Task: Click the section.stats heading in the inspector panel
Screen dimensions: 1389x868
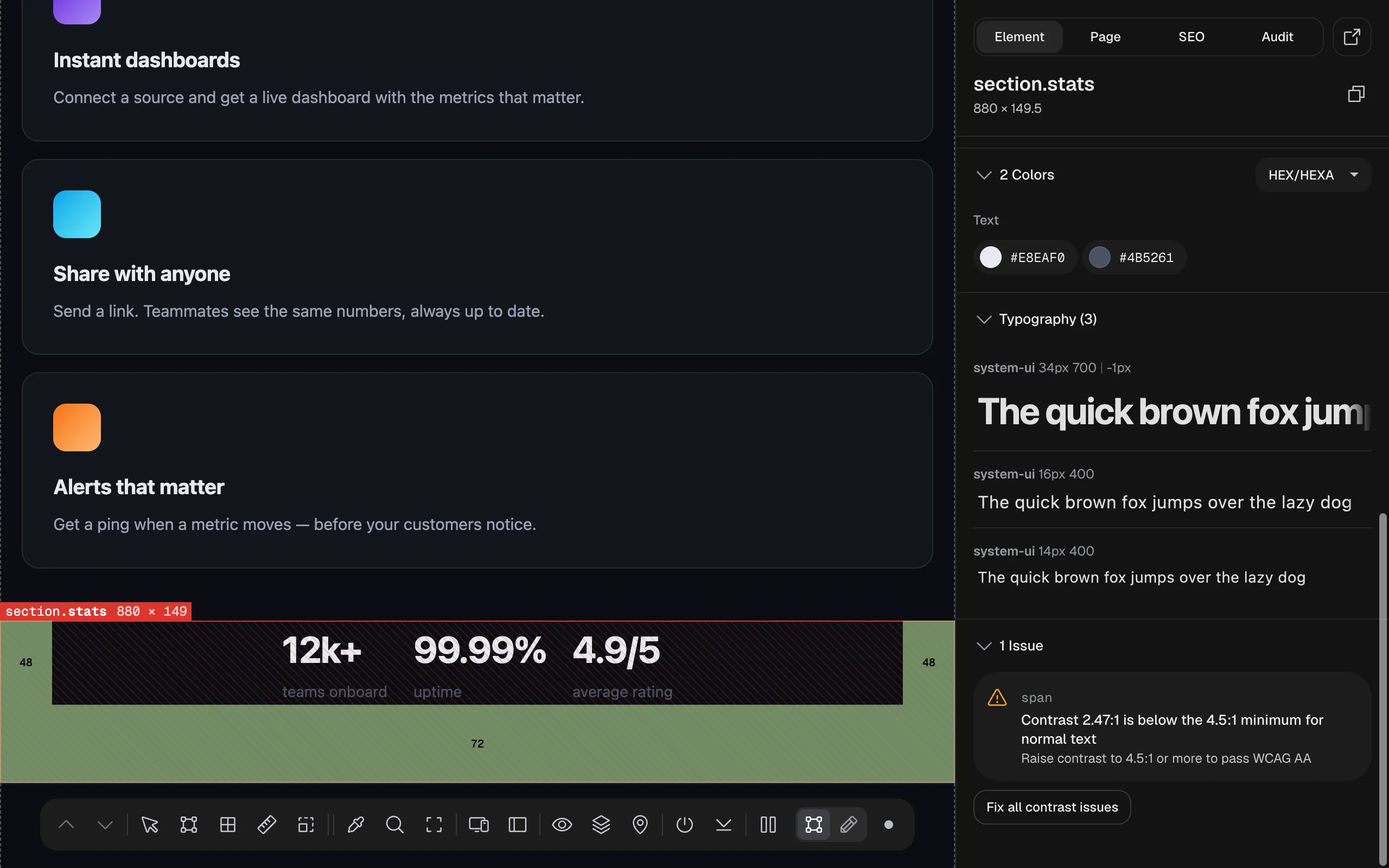Action: point(1034,84)
